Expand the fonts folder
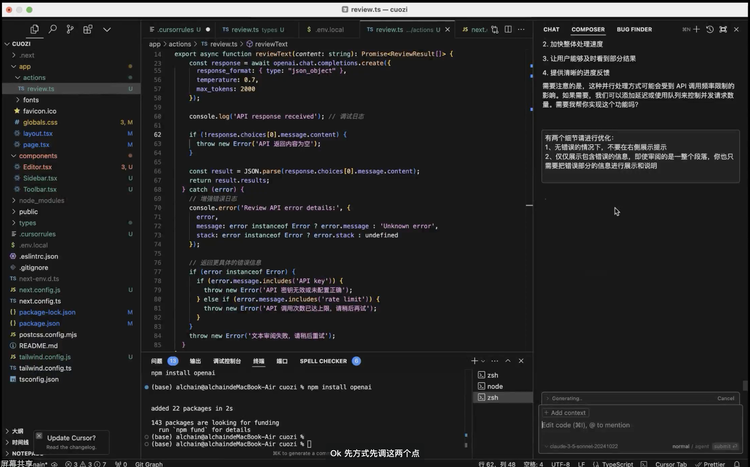The width and height of the screenshot is (750, 467). point(31,100)
